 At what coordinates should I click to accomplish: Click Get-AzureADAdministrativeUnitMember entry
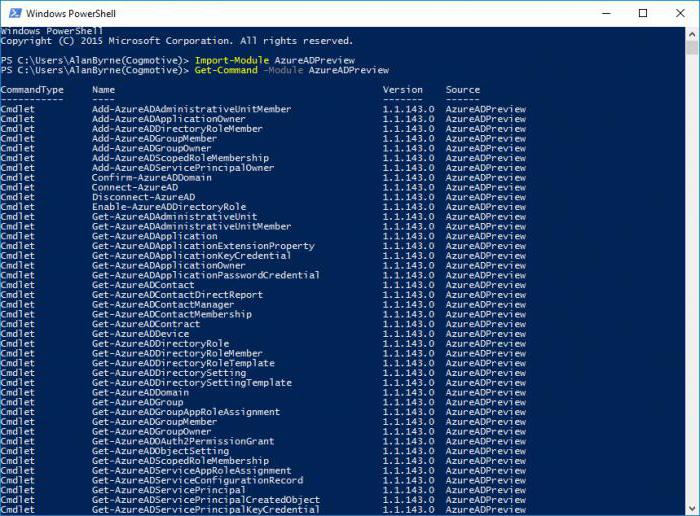[x=192, y=227]
